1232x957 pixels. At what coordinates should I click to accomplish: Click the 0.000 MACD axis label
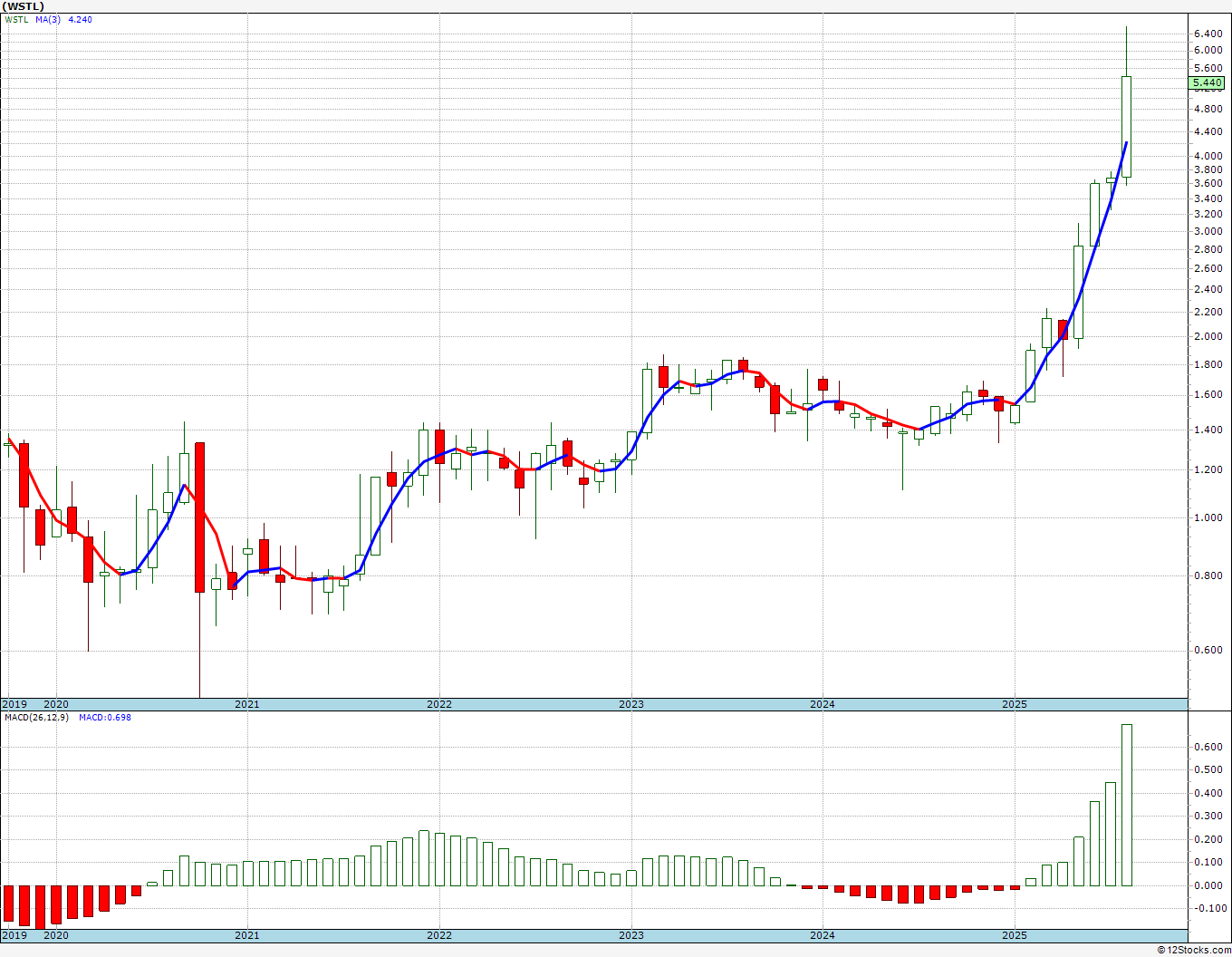coord(1208,886)
